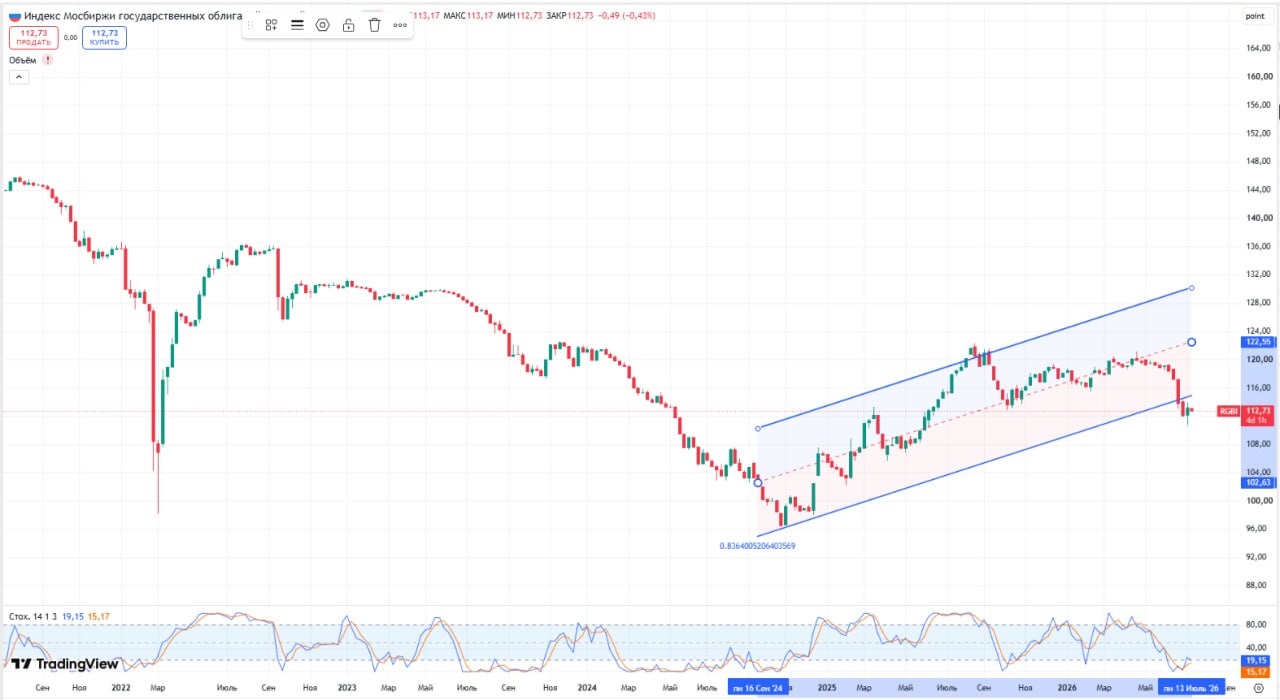Viewport: 1280px width, 700px height.
Task: Click the TradingView logo
Action: [x=65, y=664]
